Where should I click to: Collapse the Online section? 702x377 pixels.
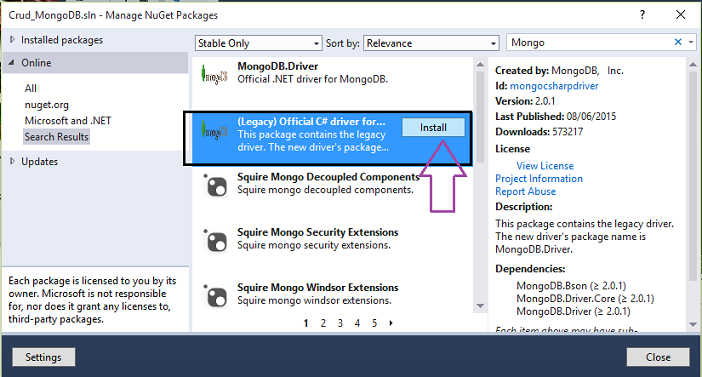(12, 63)
